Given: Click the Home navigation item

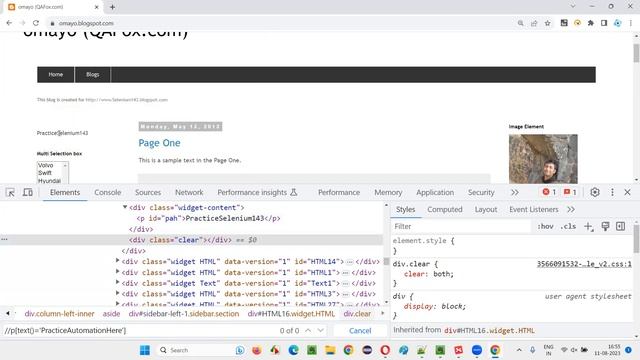Looking at the screenshot, I should 56,75.
